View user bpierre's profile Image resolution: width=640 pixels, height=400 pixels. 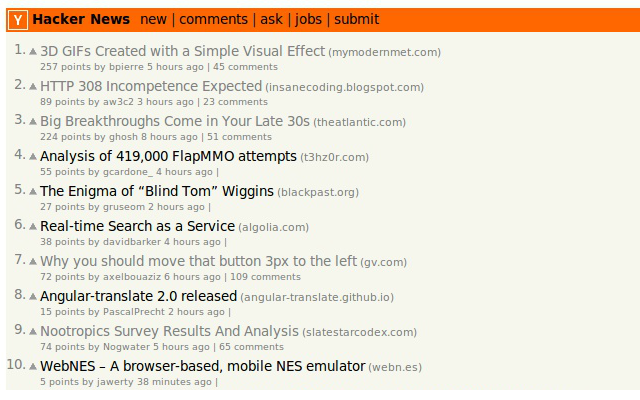(126, 67)
